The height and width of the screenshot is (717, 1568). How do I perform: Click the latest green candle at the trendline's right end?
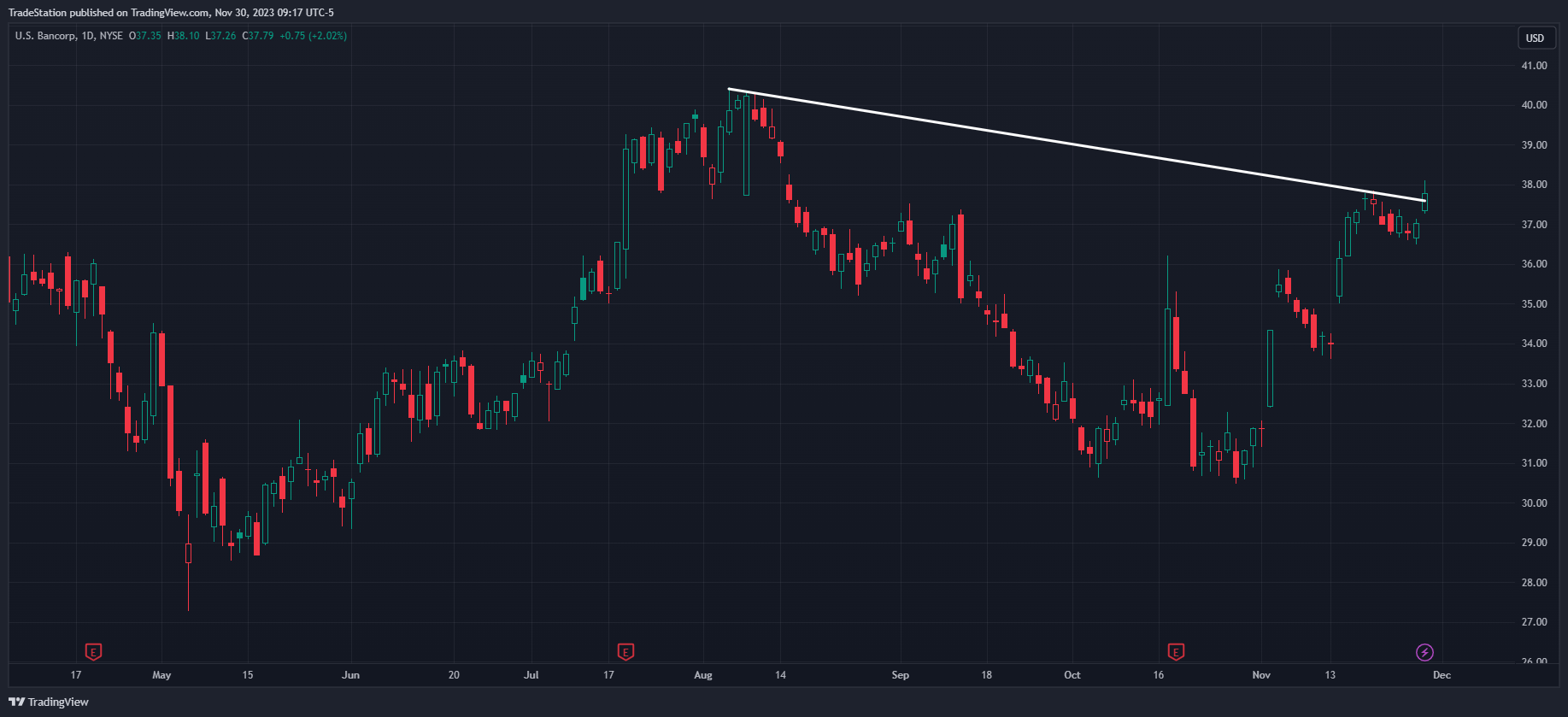coord(1424,202)
